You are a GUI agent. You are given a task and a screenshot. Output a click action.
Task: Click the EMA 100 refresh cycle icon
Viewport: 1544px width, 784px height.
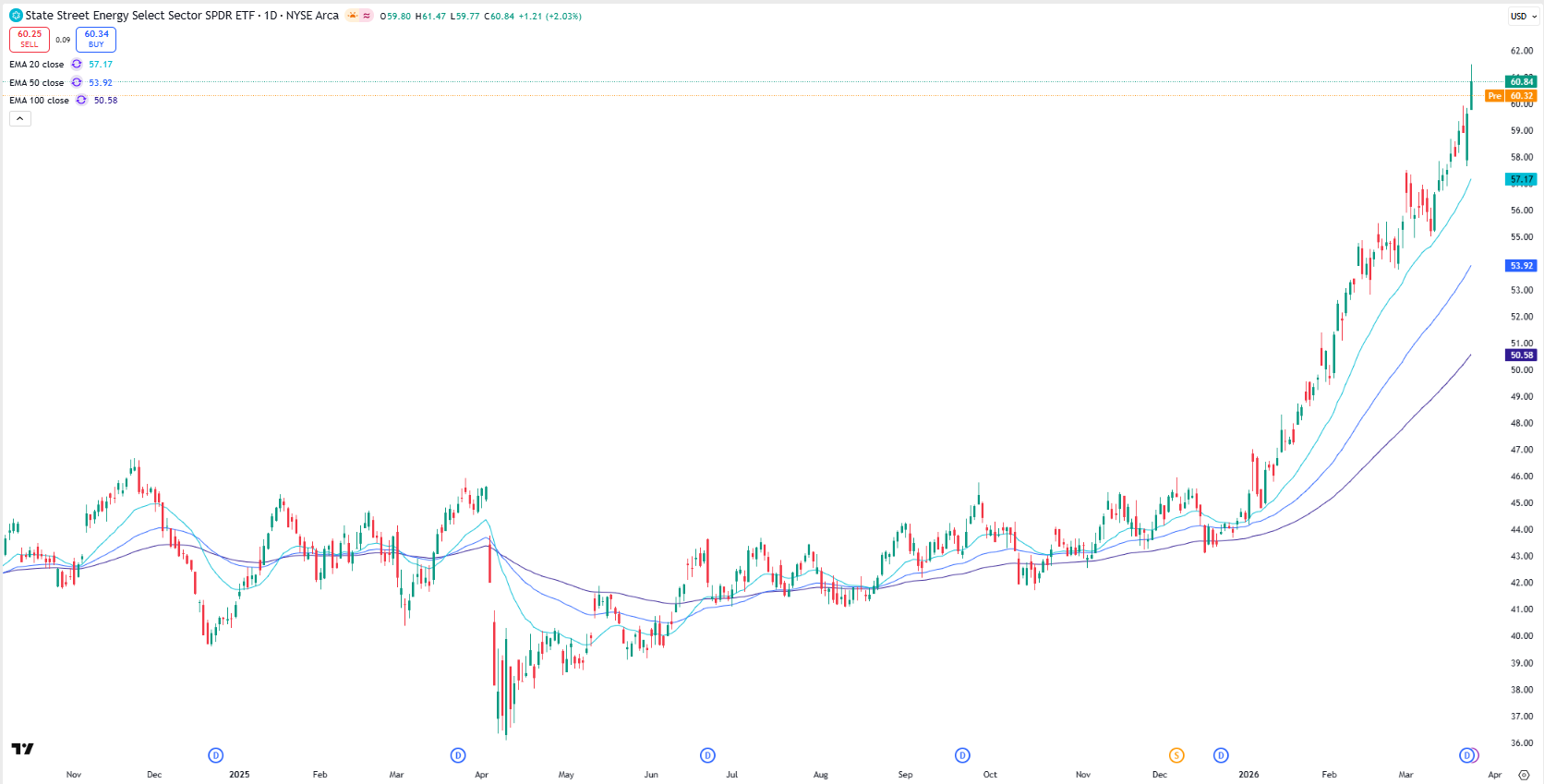(x=81, y=100)
